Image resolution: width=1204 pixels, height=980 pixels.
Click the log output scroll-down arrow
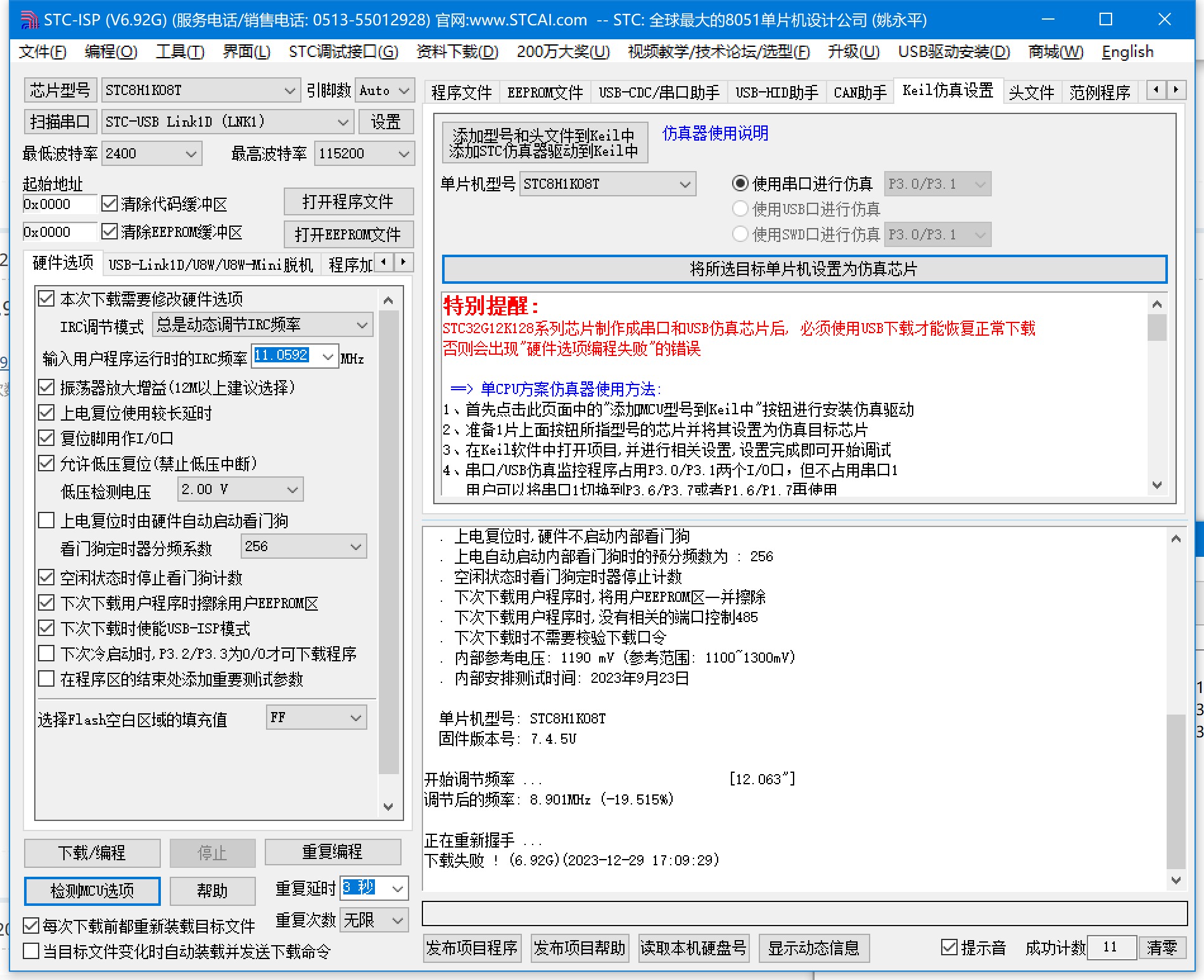(1176, 880)
